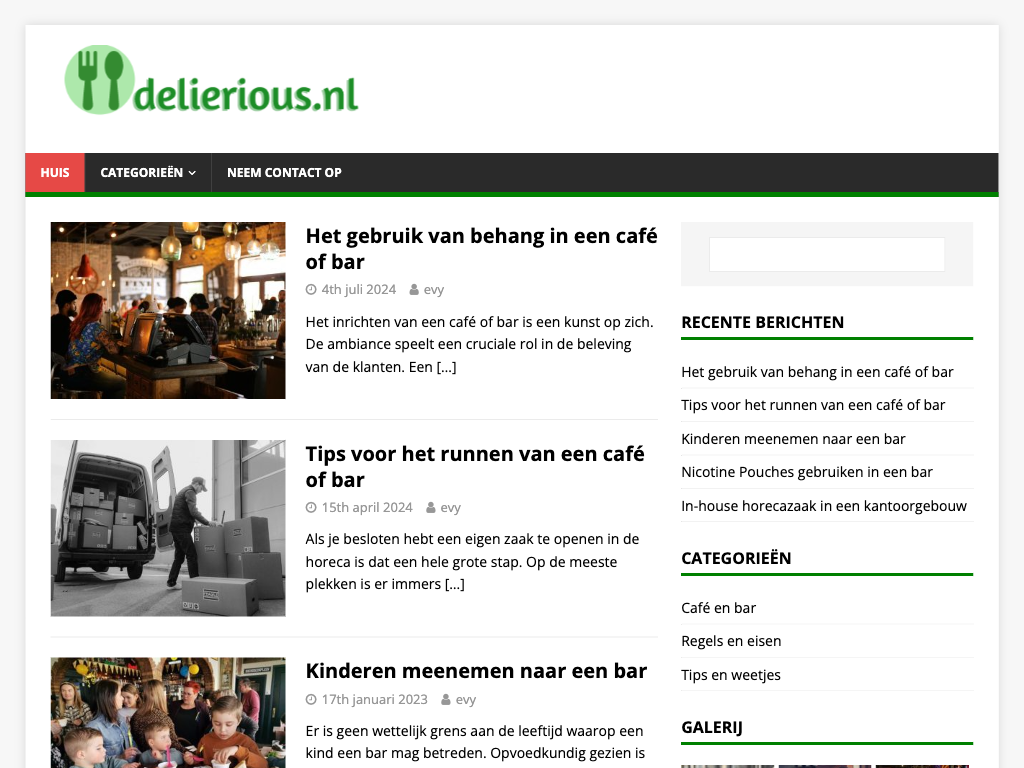Click the author icon on Kinderen meenemen post

445,699
